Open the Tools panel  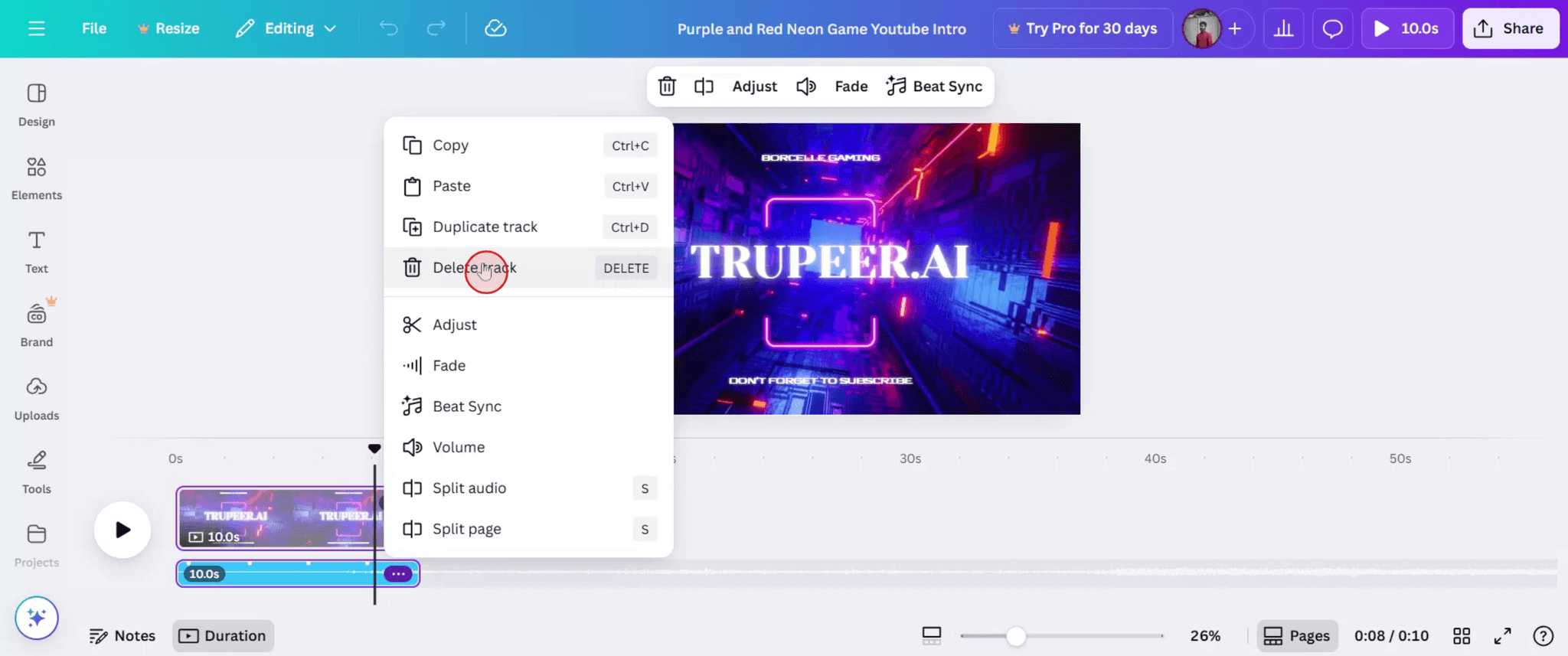tap(37, 472)
